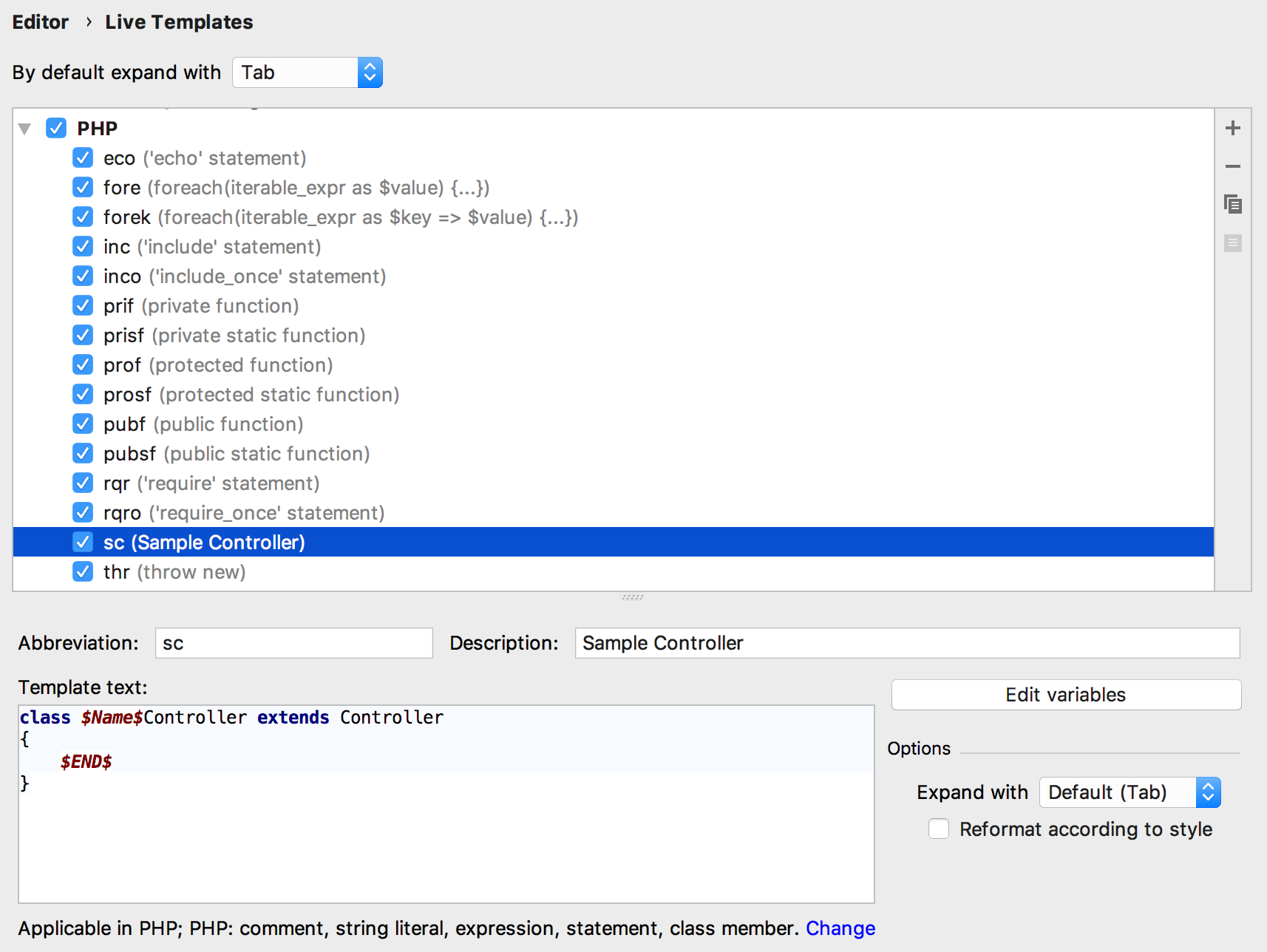Open the Expand with Default (Tab) dropdown
The image size is (1267, 952).
[1130, 792]
